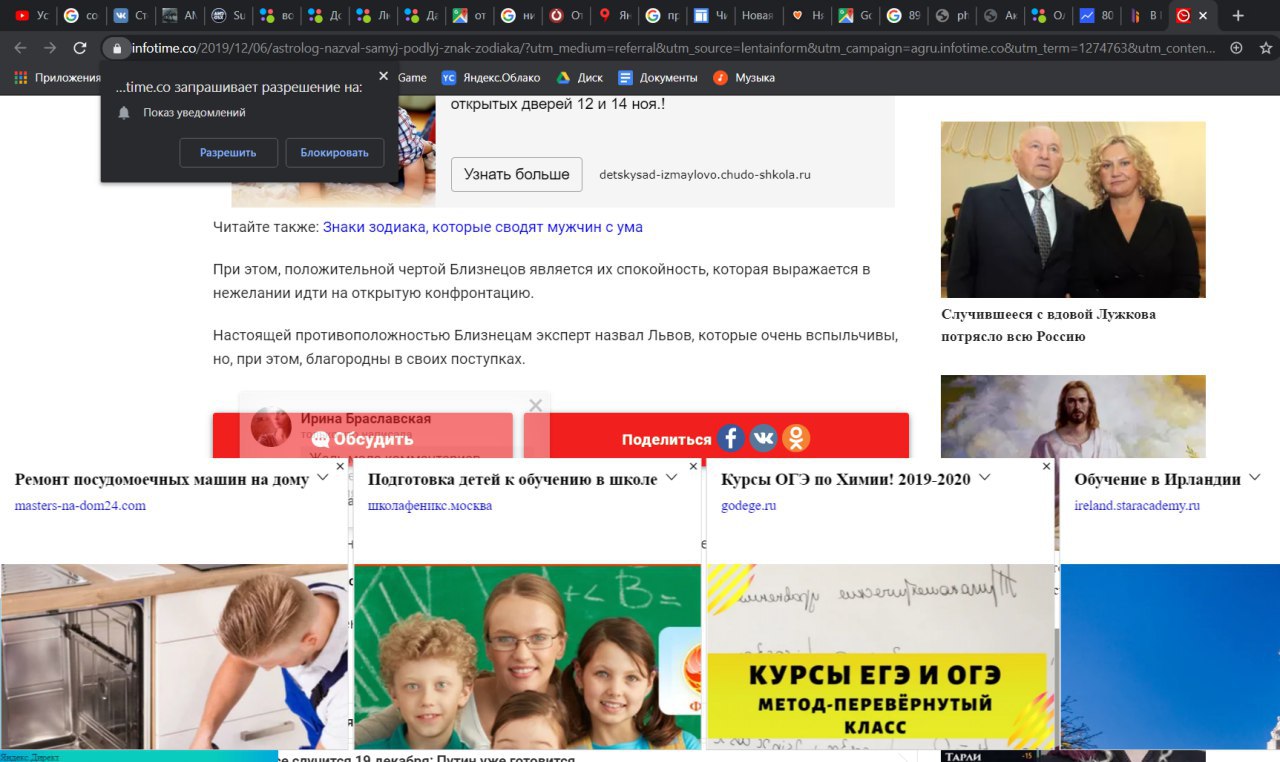Image resolution: width=1280 pixels, height=762 pixels.
Task: Click commenter name Ирина Браславская
Action: (366, 419)
